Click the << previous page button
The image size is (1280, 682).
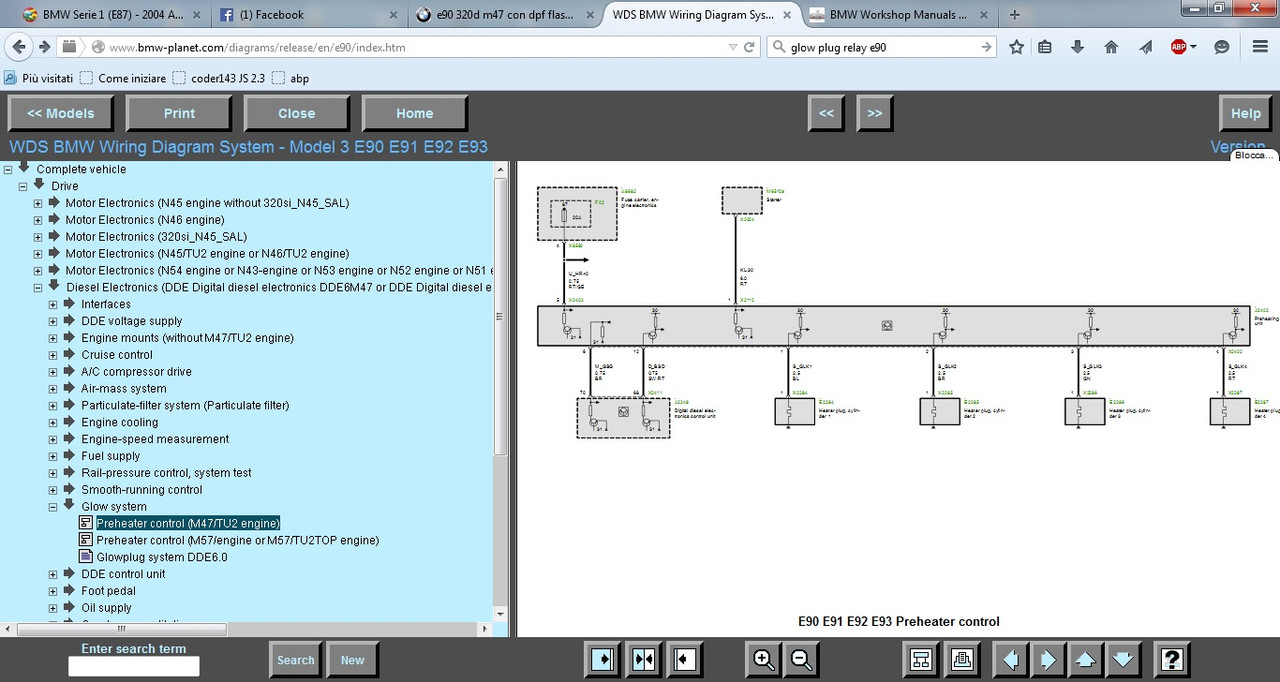pyautogui.click(x=826, y=113)
